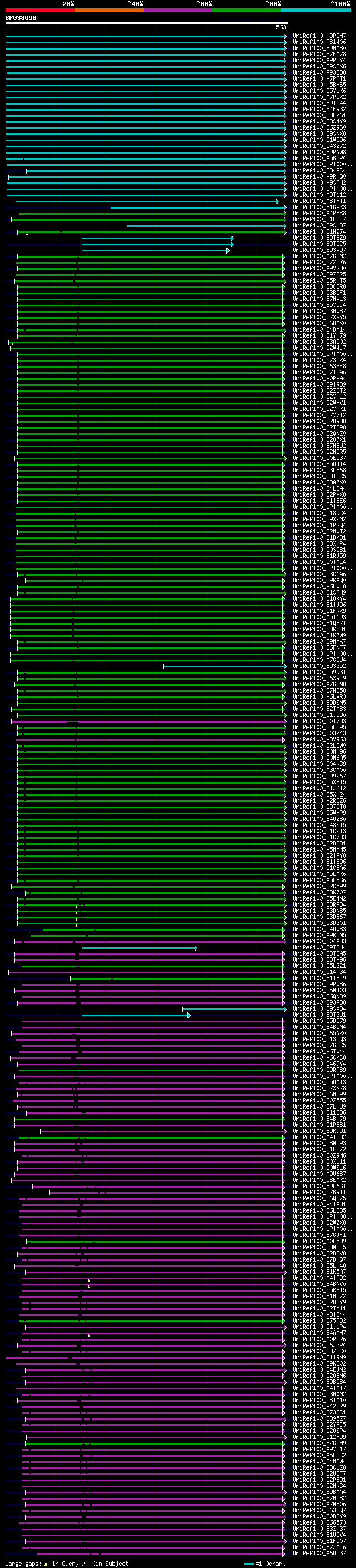
Task: Click hit label UniRef100_Q8LK61
Action: 319,116
